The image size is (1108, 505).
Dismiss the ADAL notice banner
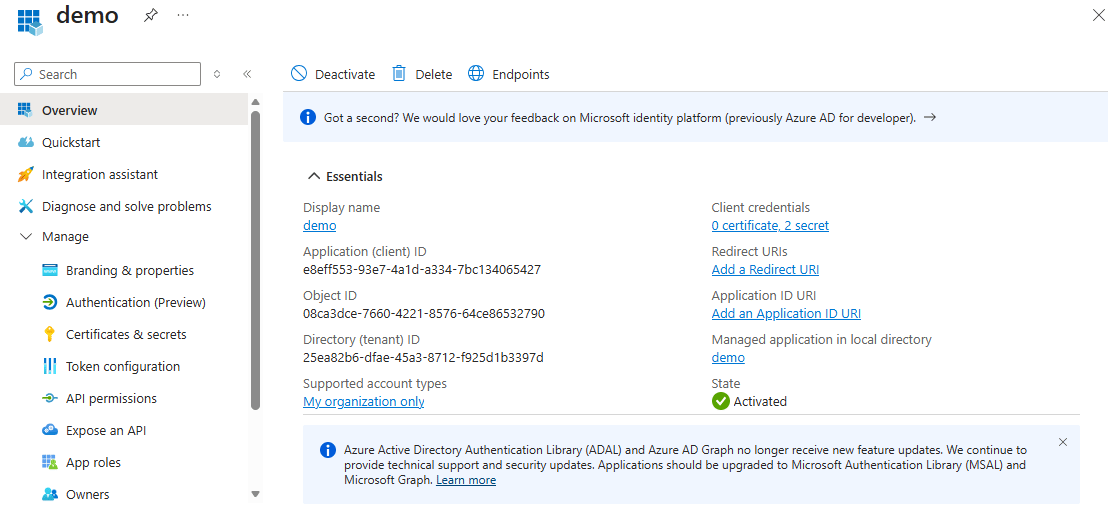click(x=1063, y=442)
